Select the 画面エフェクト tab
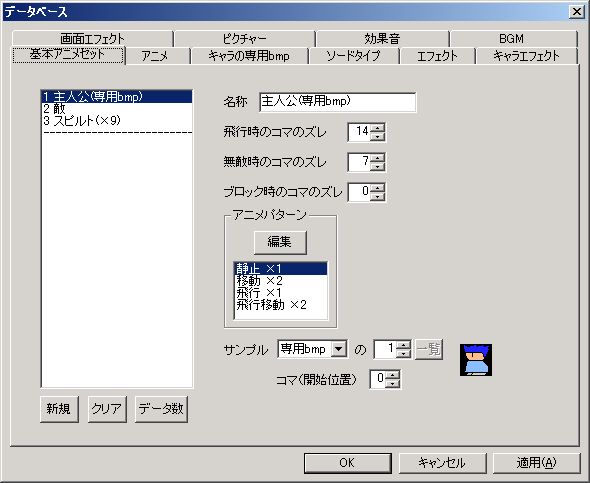This screenshot has height=483, width=590. pos(92,38)
